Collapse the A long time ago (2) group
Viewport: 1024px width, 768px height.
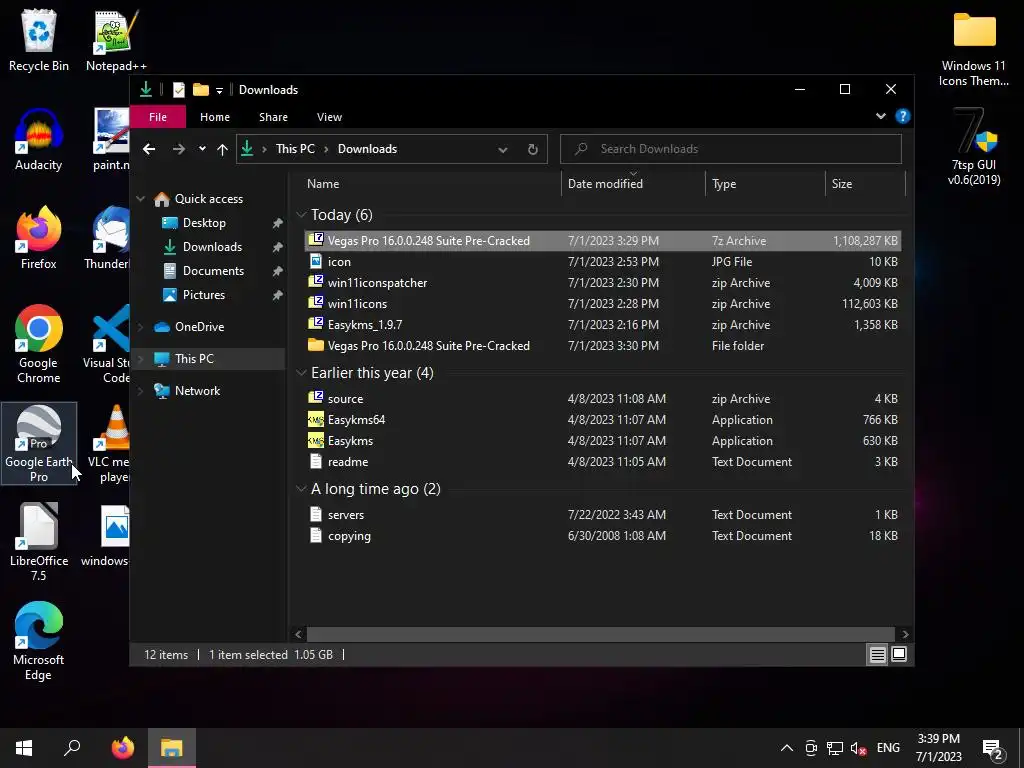coord(301,489)
